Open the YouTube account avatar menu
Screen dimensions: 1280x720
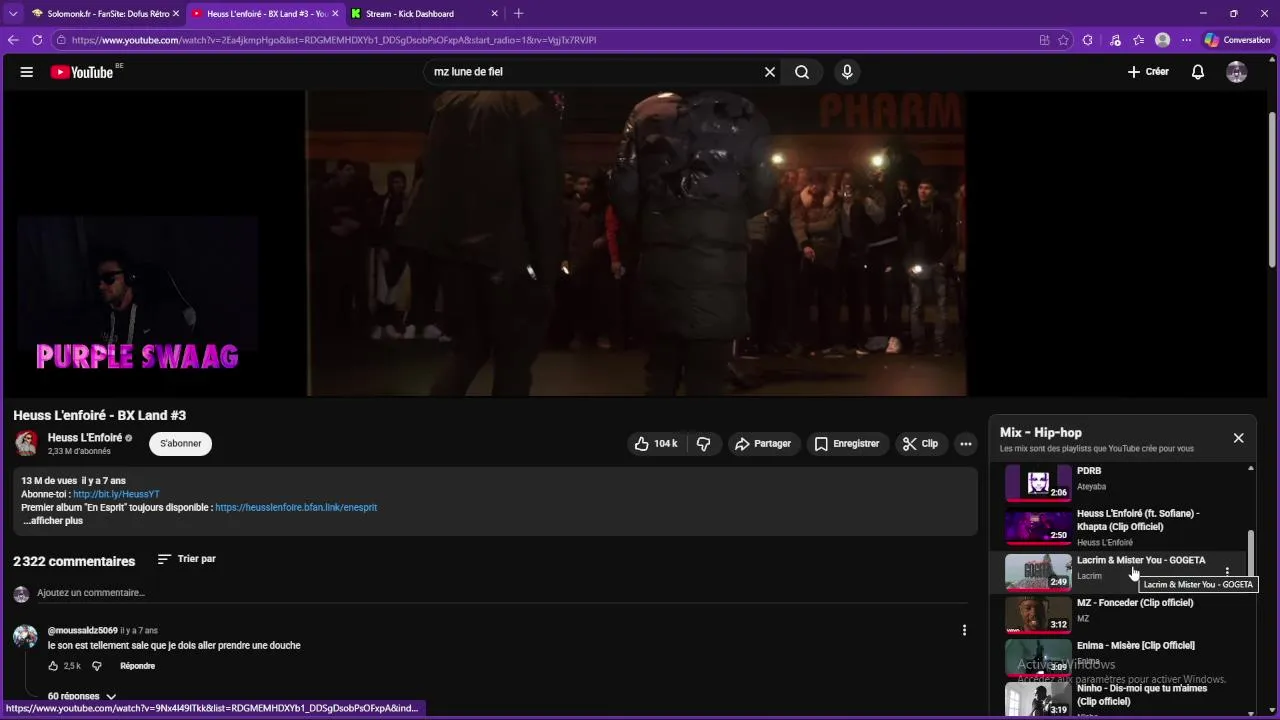click(x=1237, y=72)
